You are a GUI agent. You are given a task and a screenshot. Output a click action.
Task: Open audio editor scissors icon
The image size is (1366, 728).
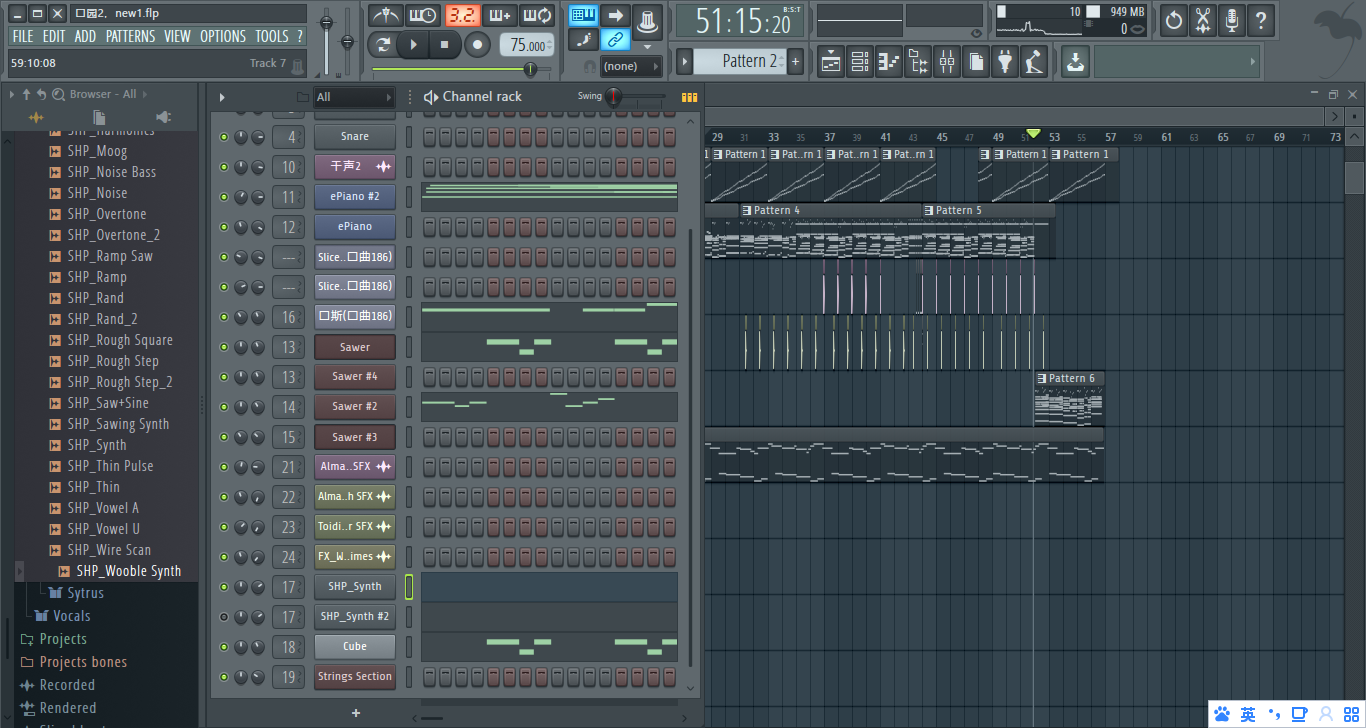[1203, 19]
